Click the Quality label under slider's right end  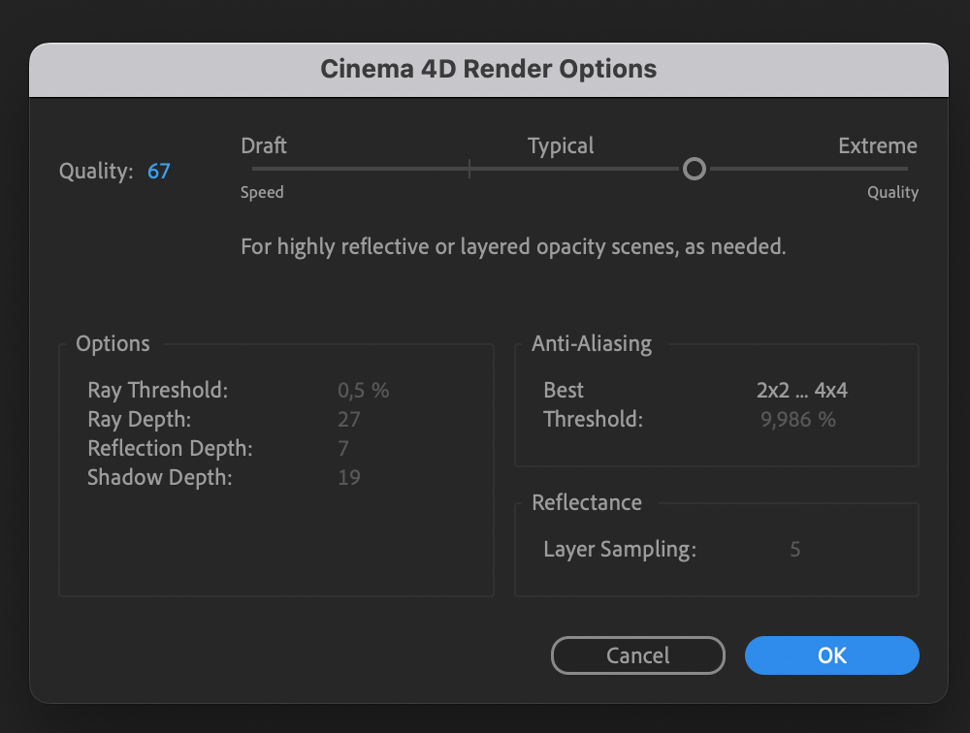tap(893, 192)
